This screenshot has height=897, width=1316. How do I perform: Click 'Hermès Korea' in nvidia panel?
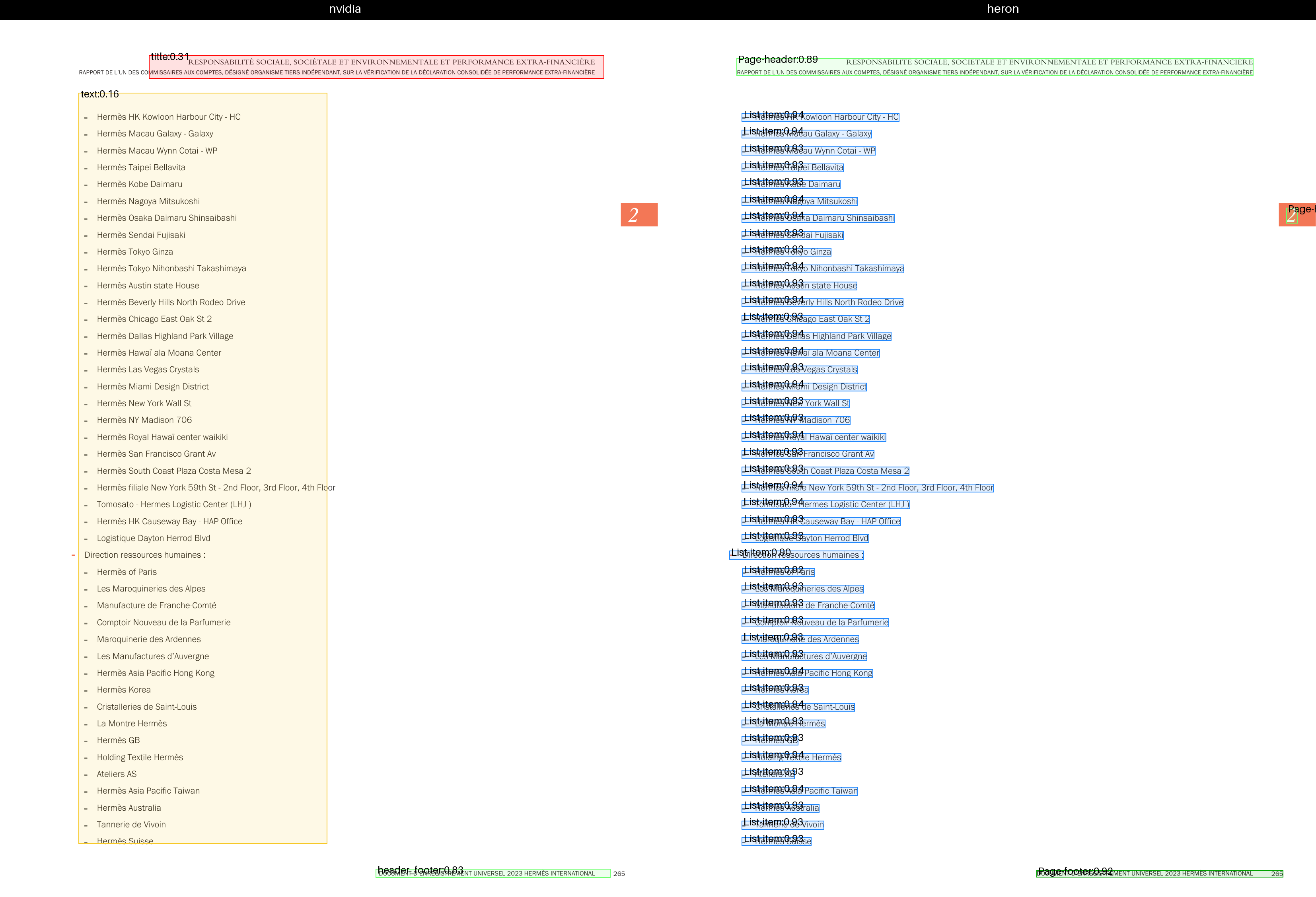(x=124, y=690)
